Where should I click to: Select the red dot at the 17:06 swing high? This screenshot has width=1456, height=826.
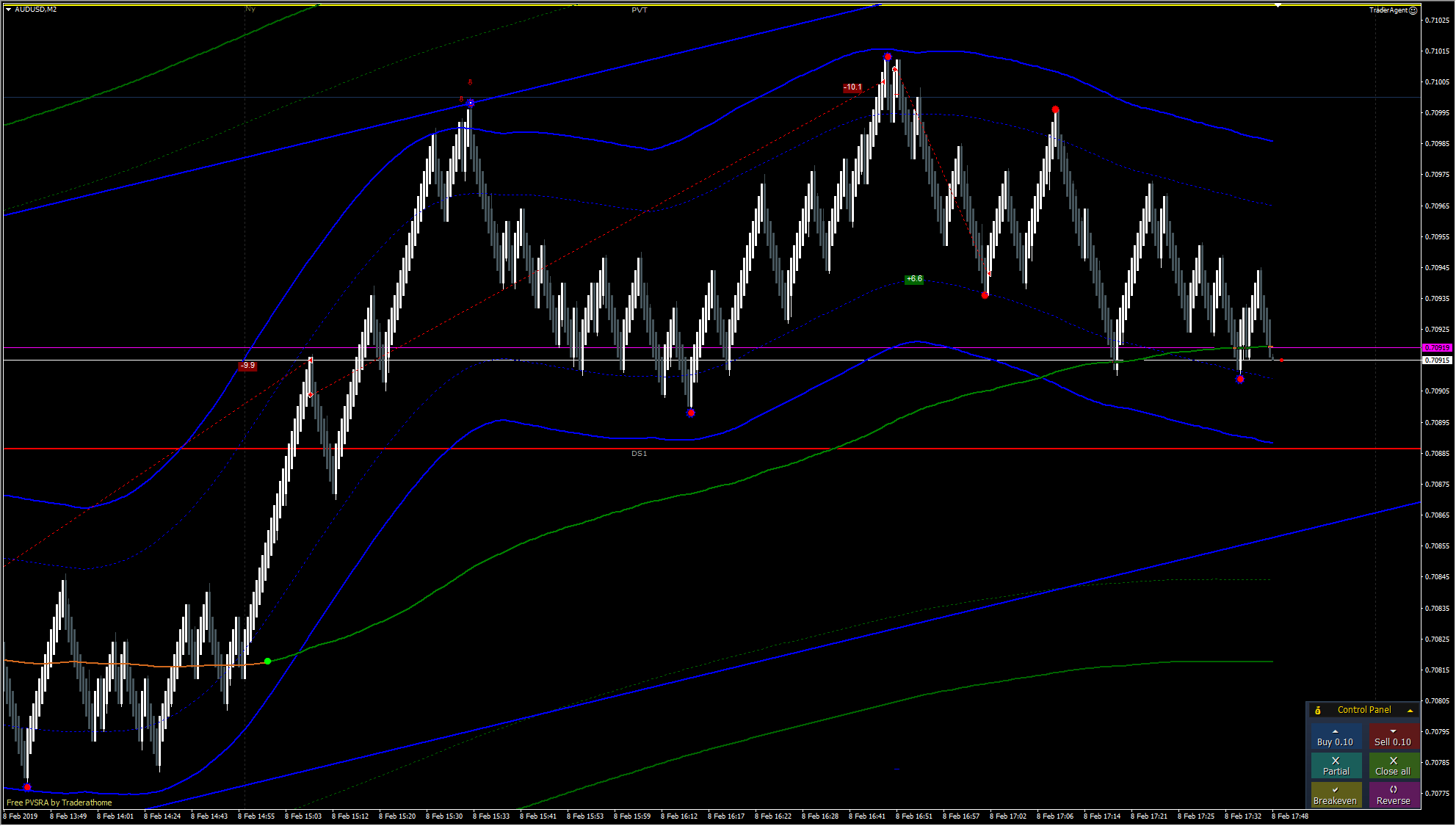[1055, 110]
